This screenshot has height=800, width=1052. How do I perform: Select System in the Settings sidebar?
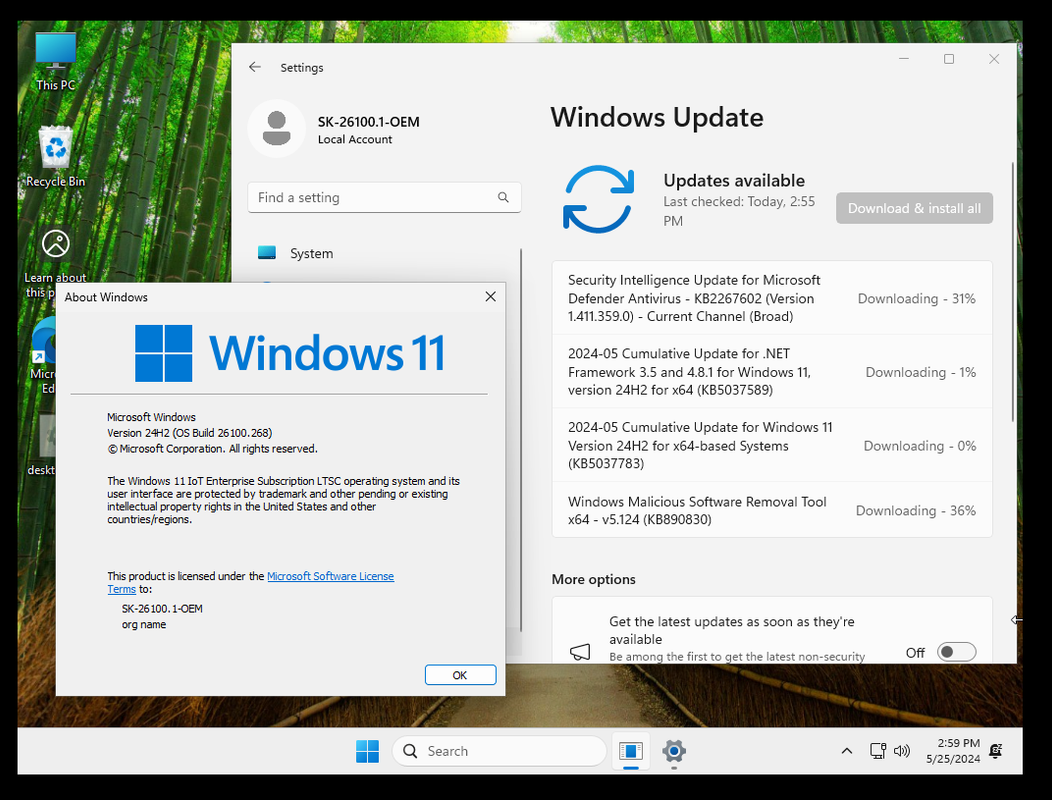(x=384, y=253)
